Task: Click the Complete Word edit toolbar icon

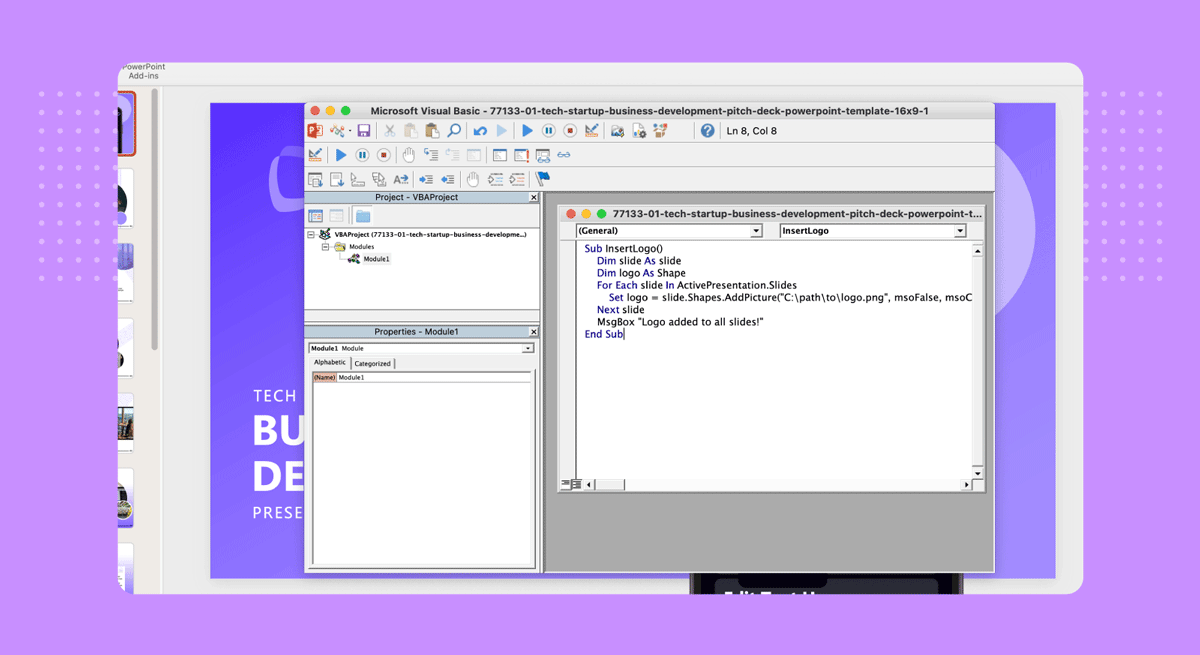Action: (x=401, y=179)
